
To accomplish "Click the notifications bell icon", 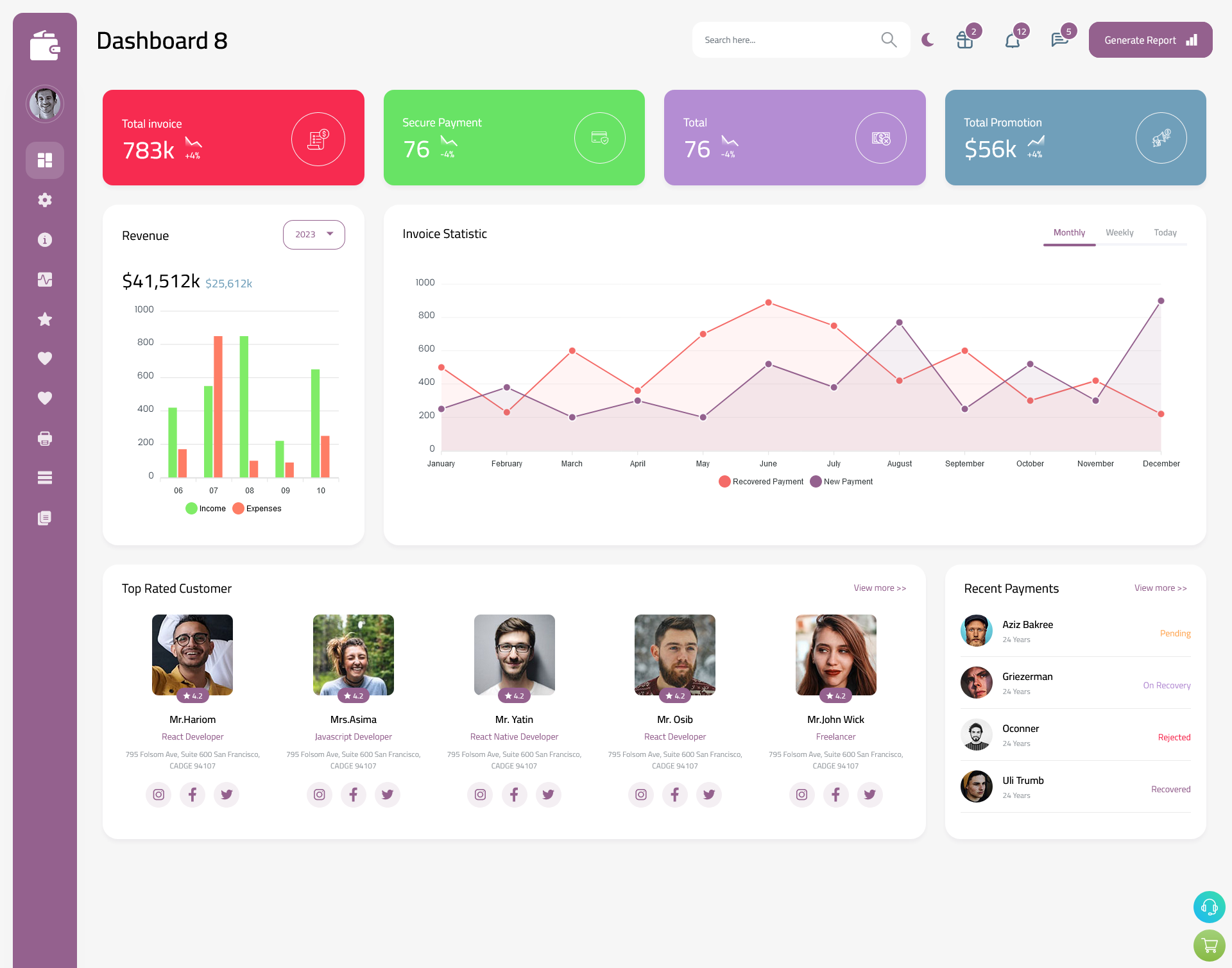I will point(1012,40).
